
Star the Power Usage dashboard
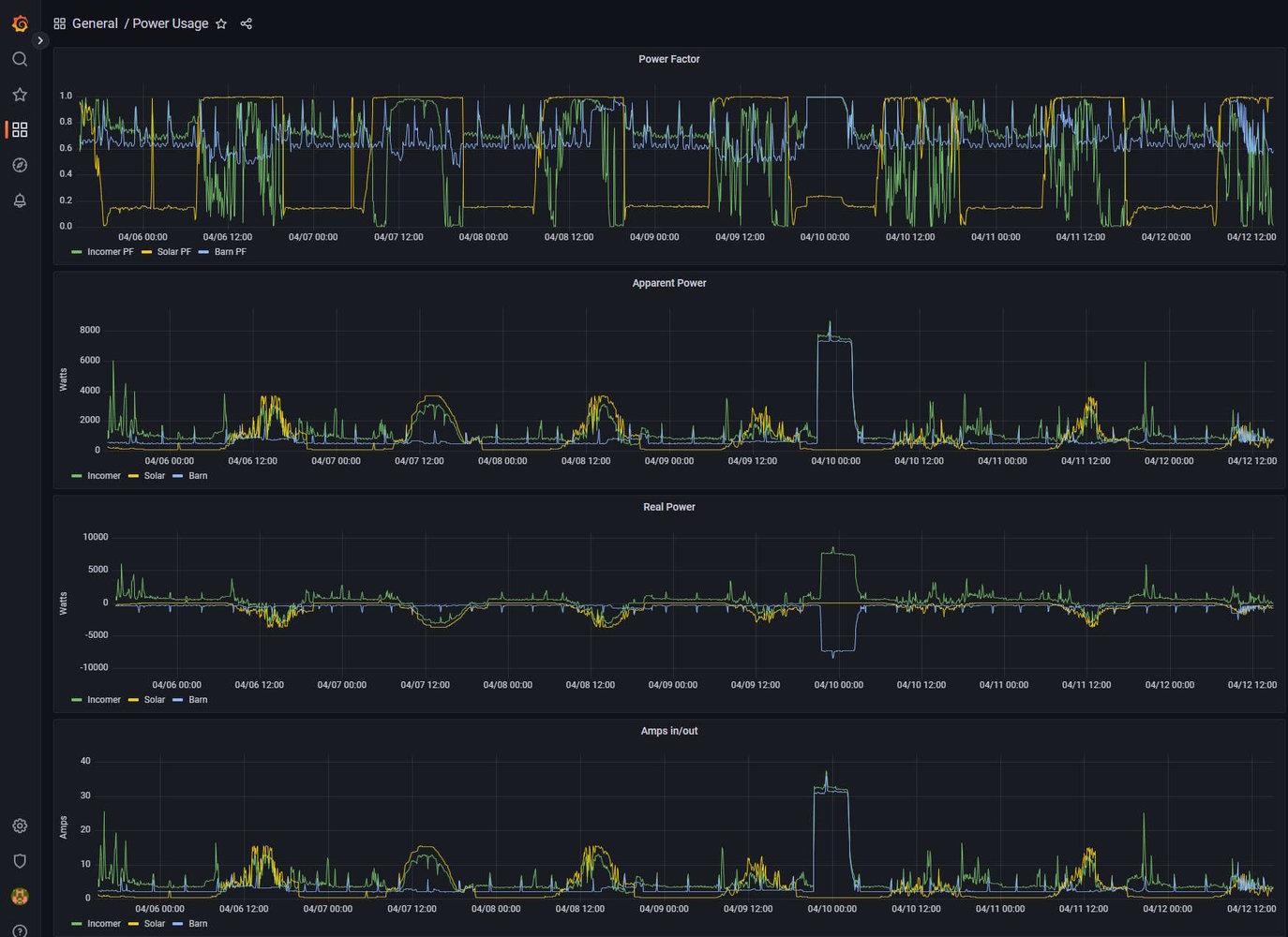click(221, 23)
